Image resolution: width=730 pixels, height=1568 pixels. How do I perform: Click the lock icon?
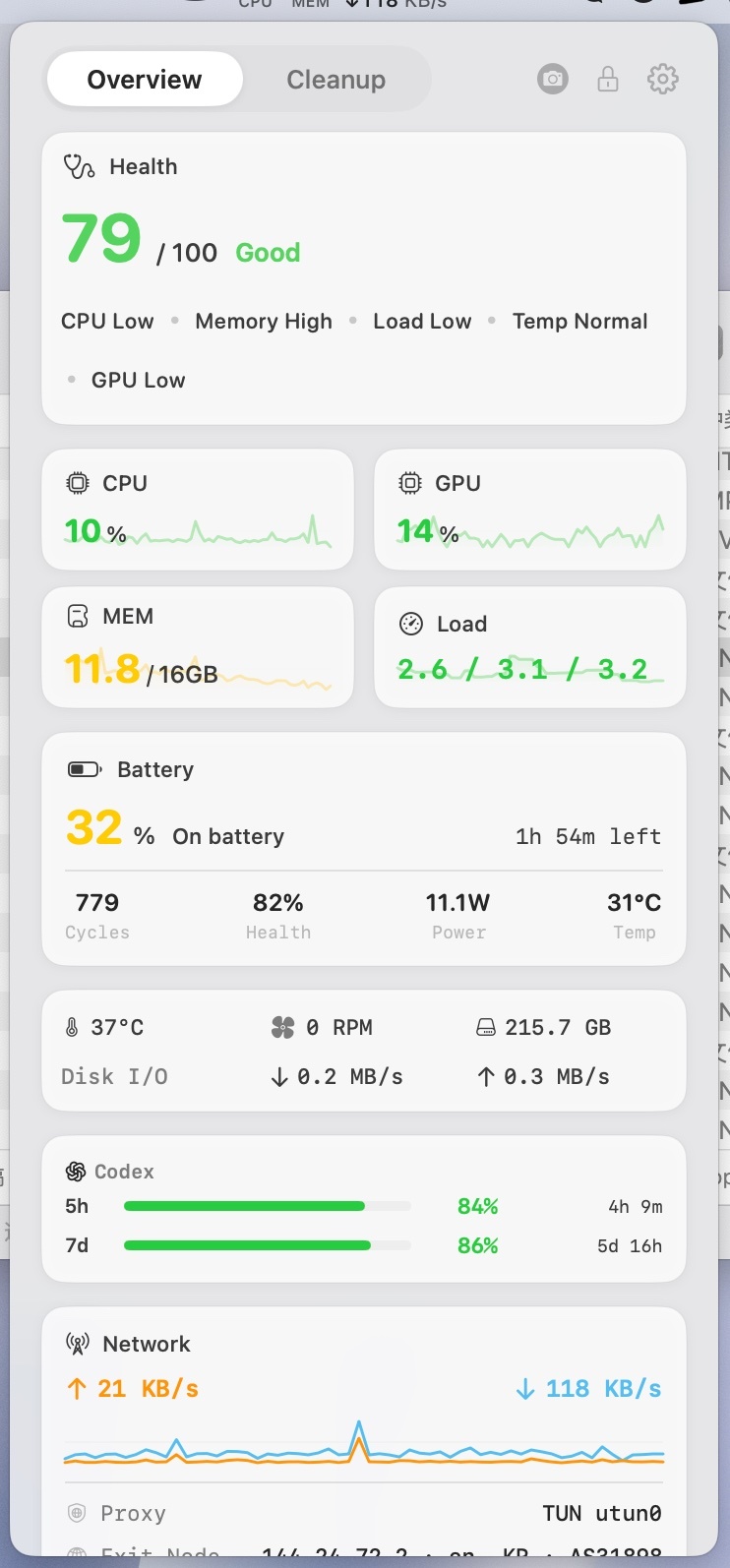click(x=608, y=79)
